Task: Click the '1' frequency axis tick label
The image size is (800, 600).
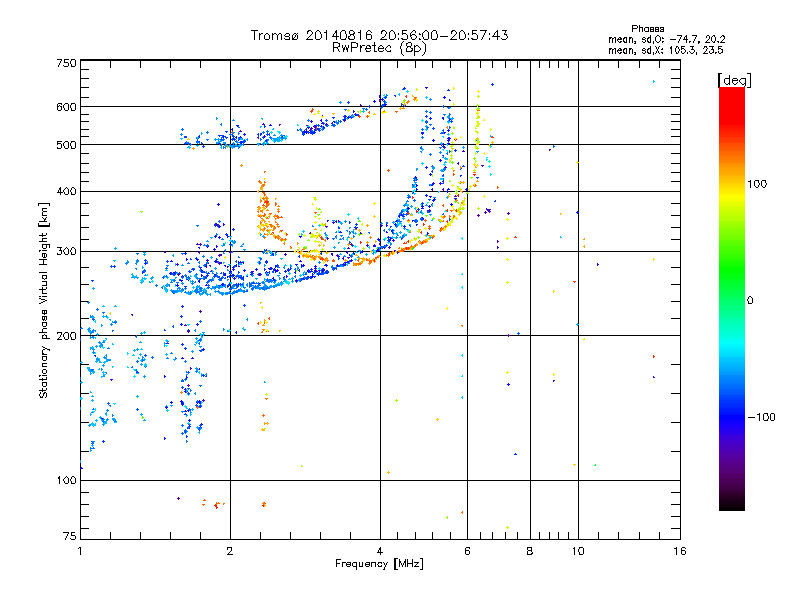Action: tap(80, 551)
